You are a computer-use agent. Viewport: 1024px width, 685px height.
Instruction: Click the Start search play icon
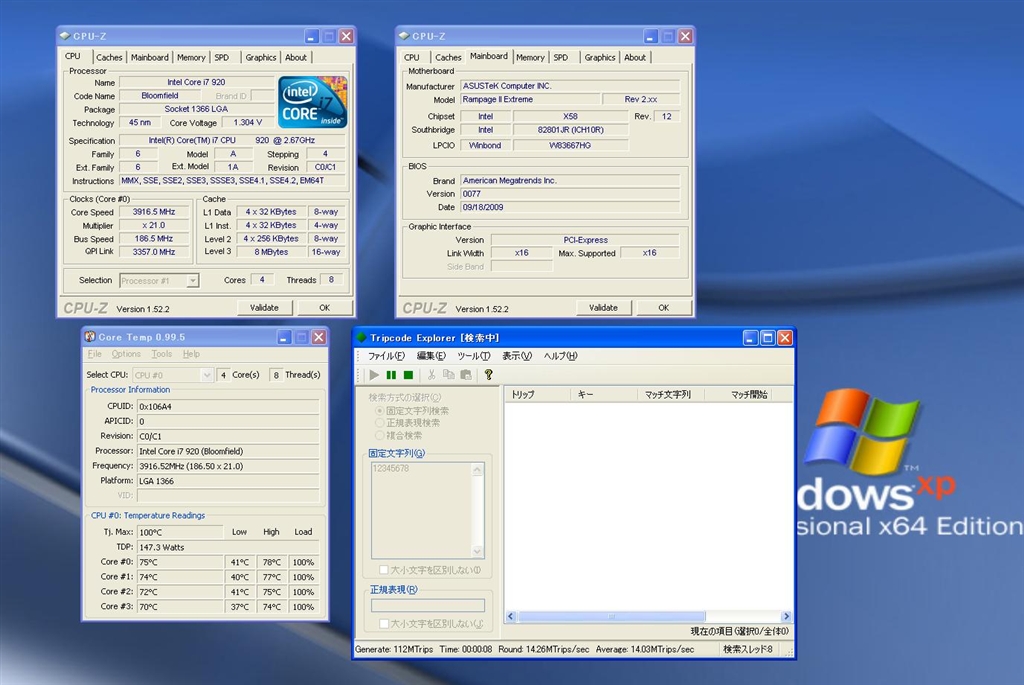tap(374, 375)
